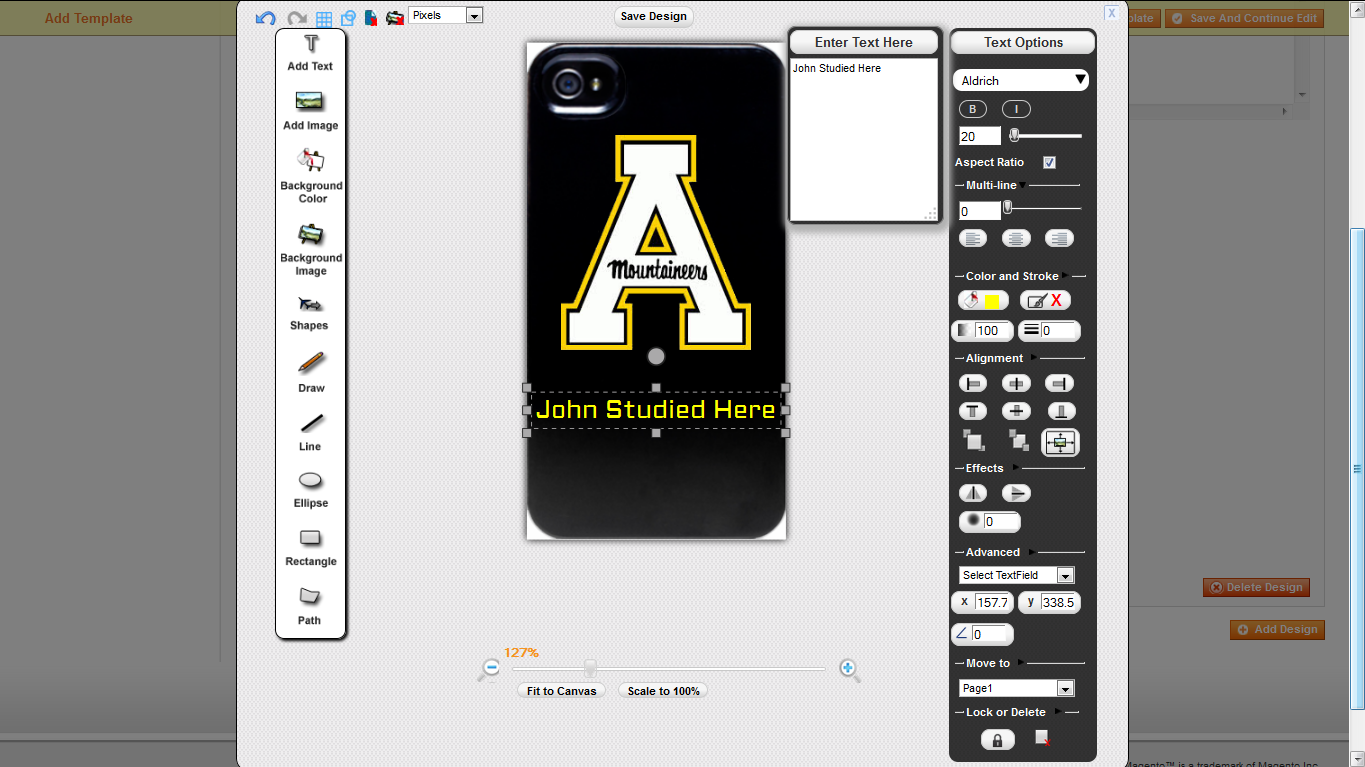Click Delete Design button behind dialog

click(1256, 588)
